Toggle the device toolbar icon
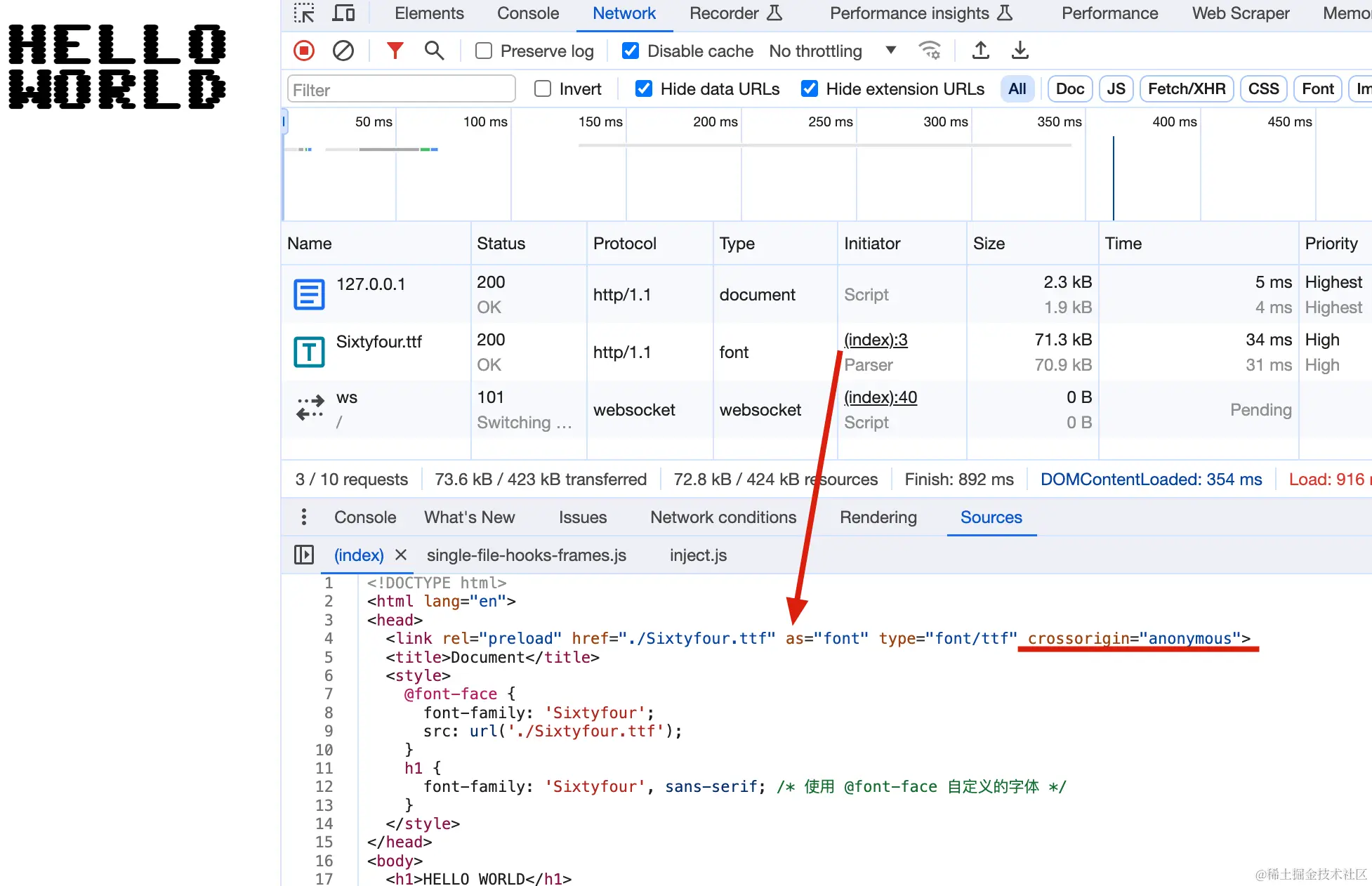The width and height of the screenshot is (1372, 886). point(343,13)
